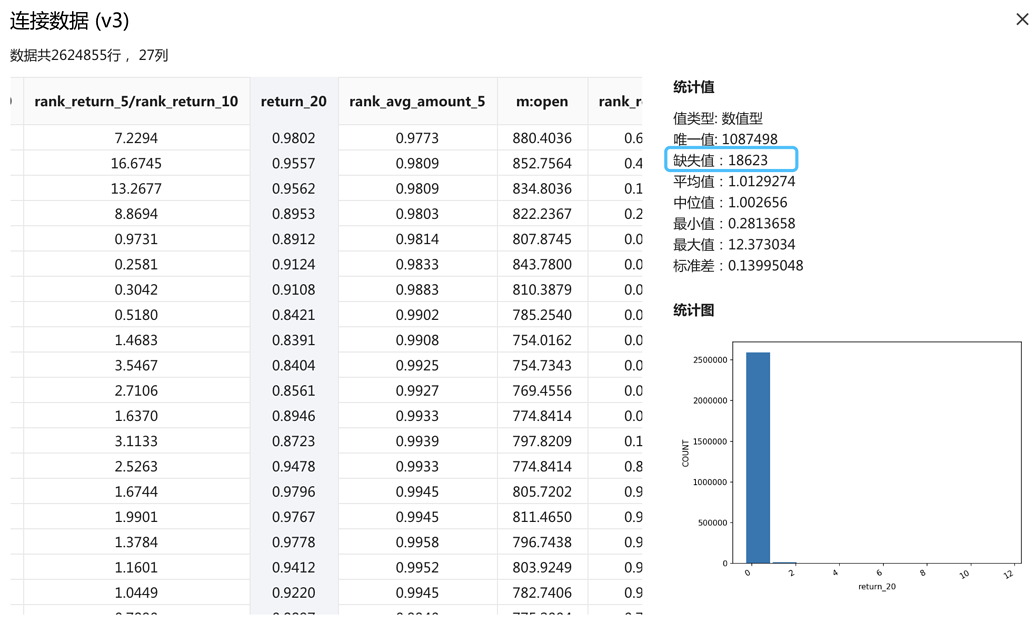Click the 唯一值 1087498 statistic line
Viewport: 1035px width, 622px height.
(x=725, y=139)
